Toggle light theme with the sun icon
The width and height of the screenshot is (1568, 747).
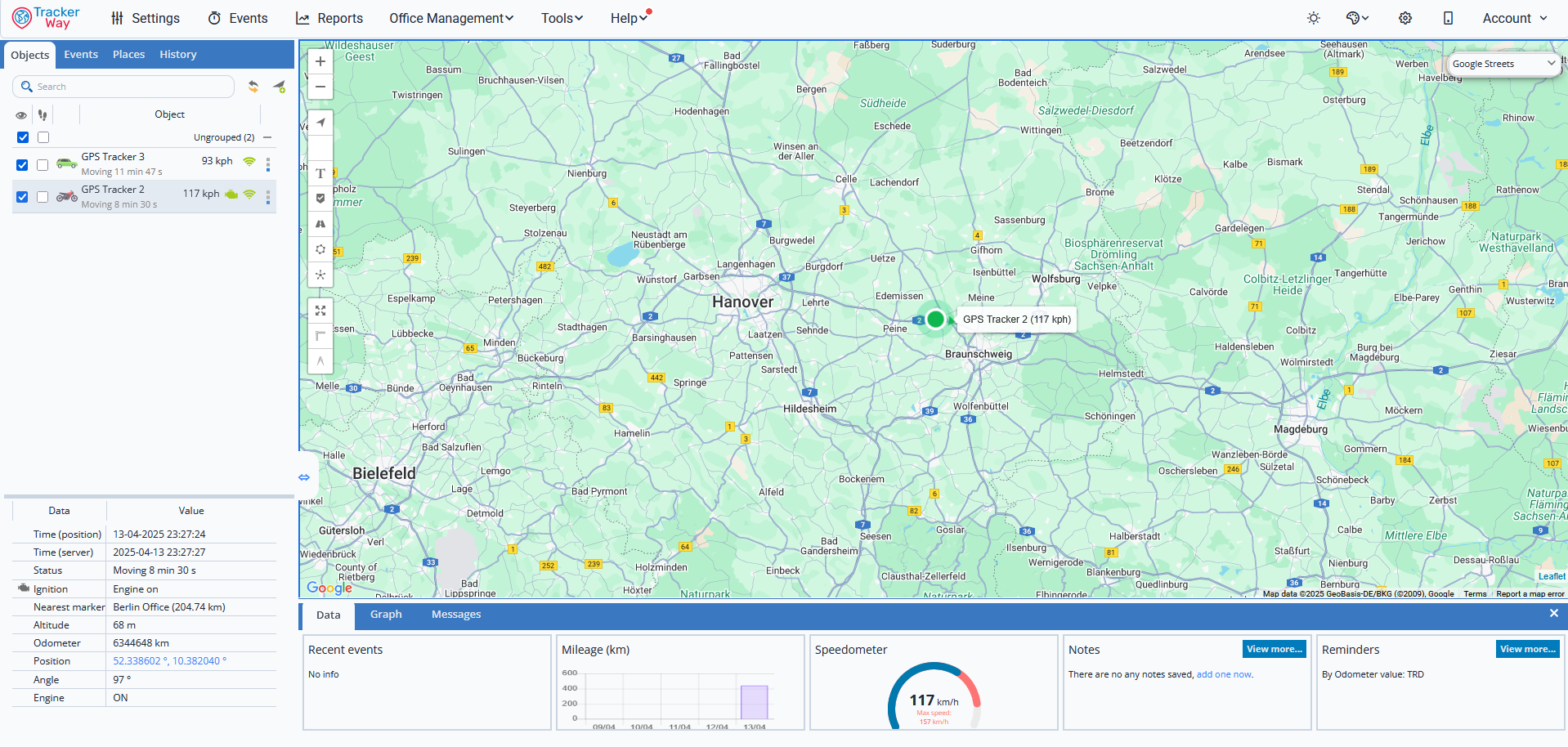pos(1314,18)
